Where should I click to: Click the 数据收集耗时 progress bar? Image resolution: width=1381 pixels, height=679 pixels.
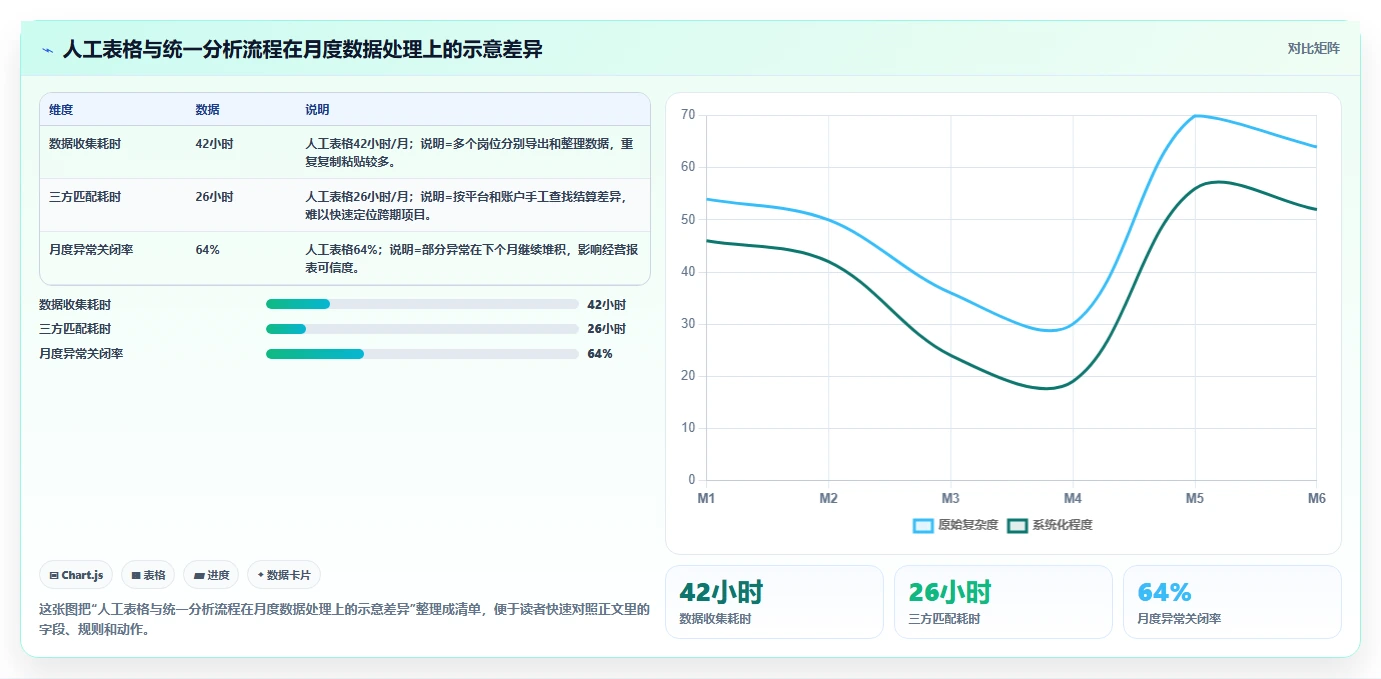coord(422,304)
